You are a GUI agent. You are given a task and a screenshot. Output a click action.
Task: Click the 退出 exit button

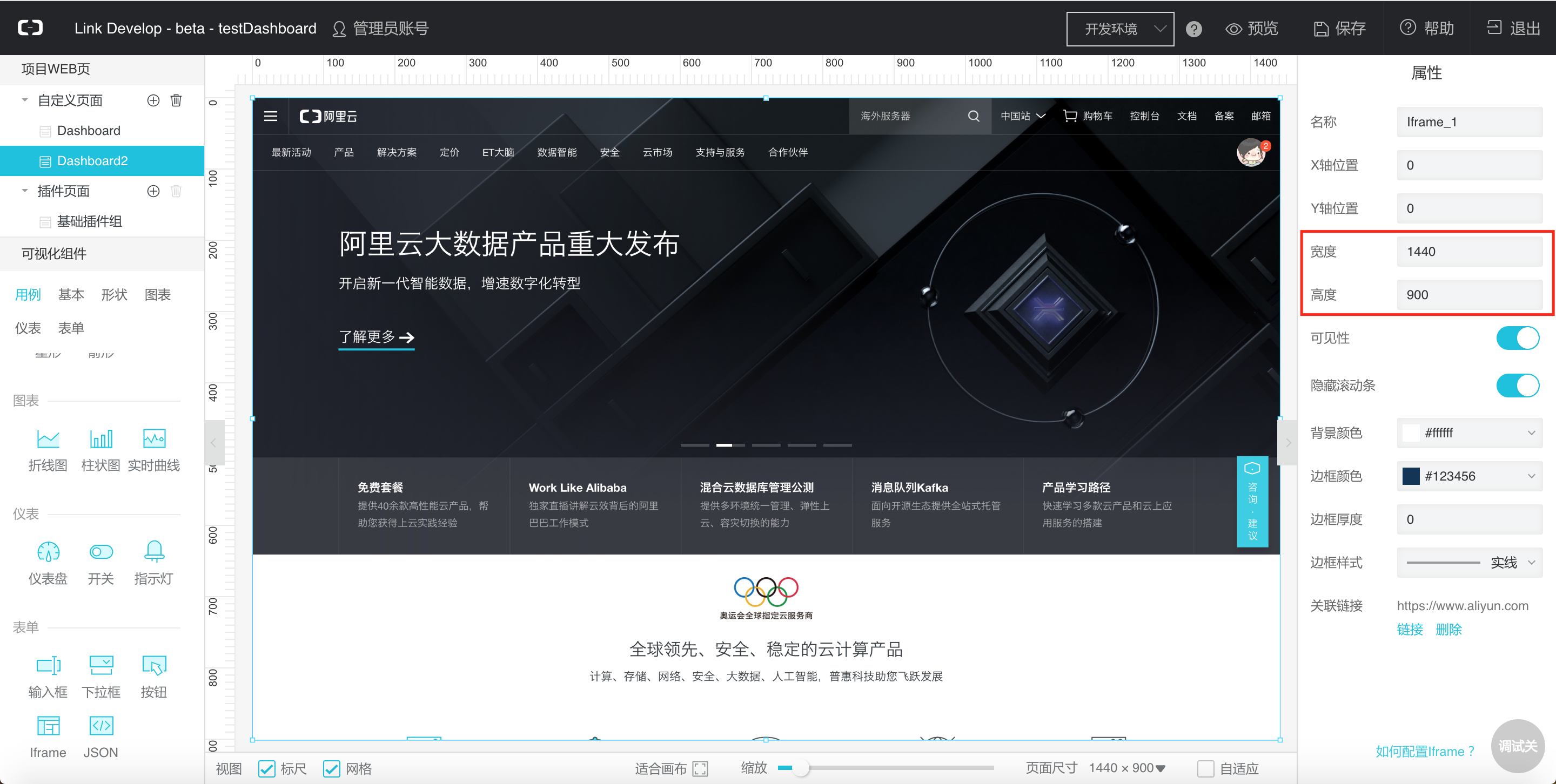pos(1513,29)
